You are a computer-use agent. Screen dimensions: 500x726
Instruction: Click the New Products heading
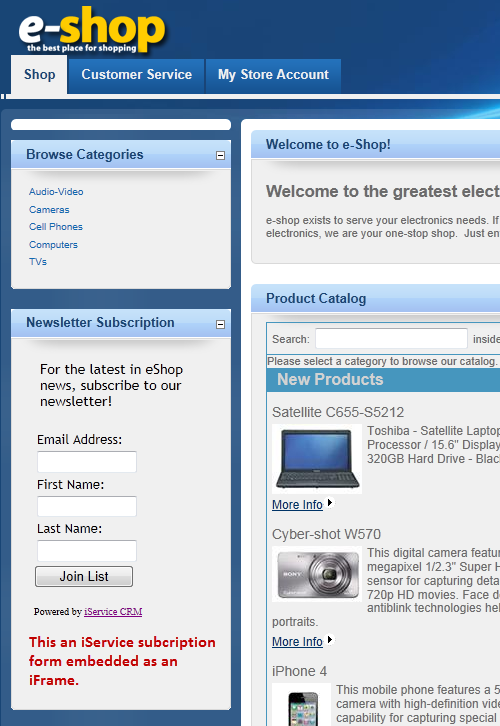click(x=330, y=380)
